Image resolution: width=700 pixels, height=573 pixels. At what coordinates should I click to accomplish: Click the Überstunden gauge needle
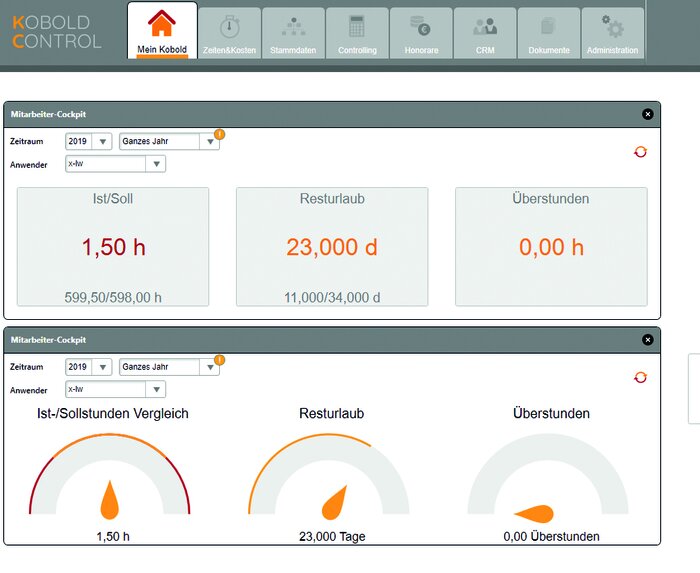pyautogui.click(x=534, y=514)
